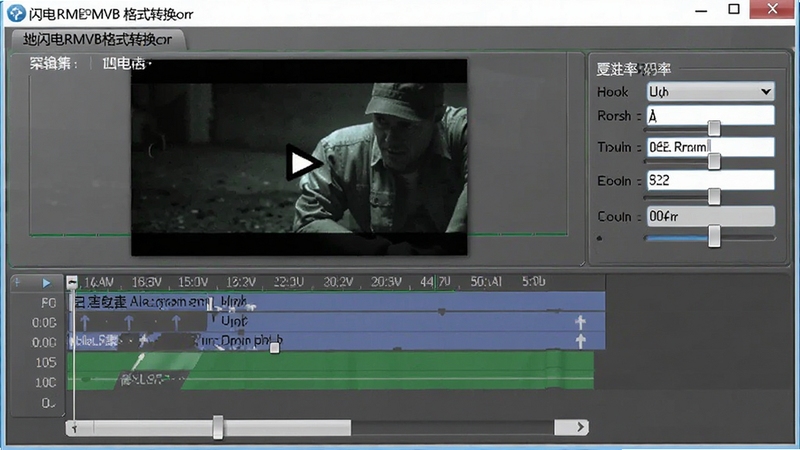Screen dimensions: 800x450
Task: Click the small square keyframe handle on Drnin track
Action: pyautogui.click(x=274, y=348)
